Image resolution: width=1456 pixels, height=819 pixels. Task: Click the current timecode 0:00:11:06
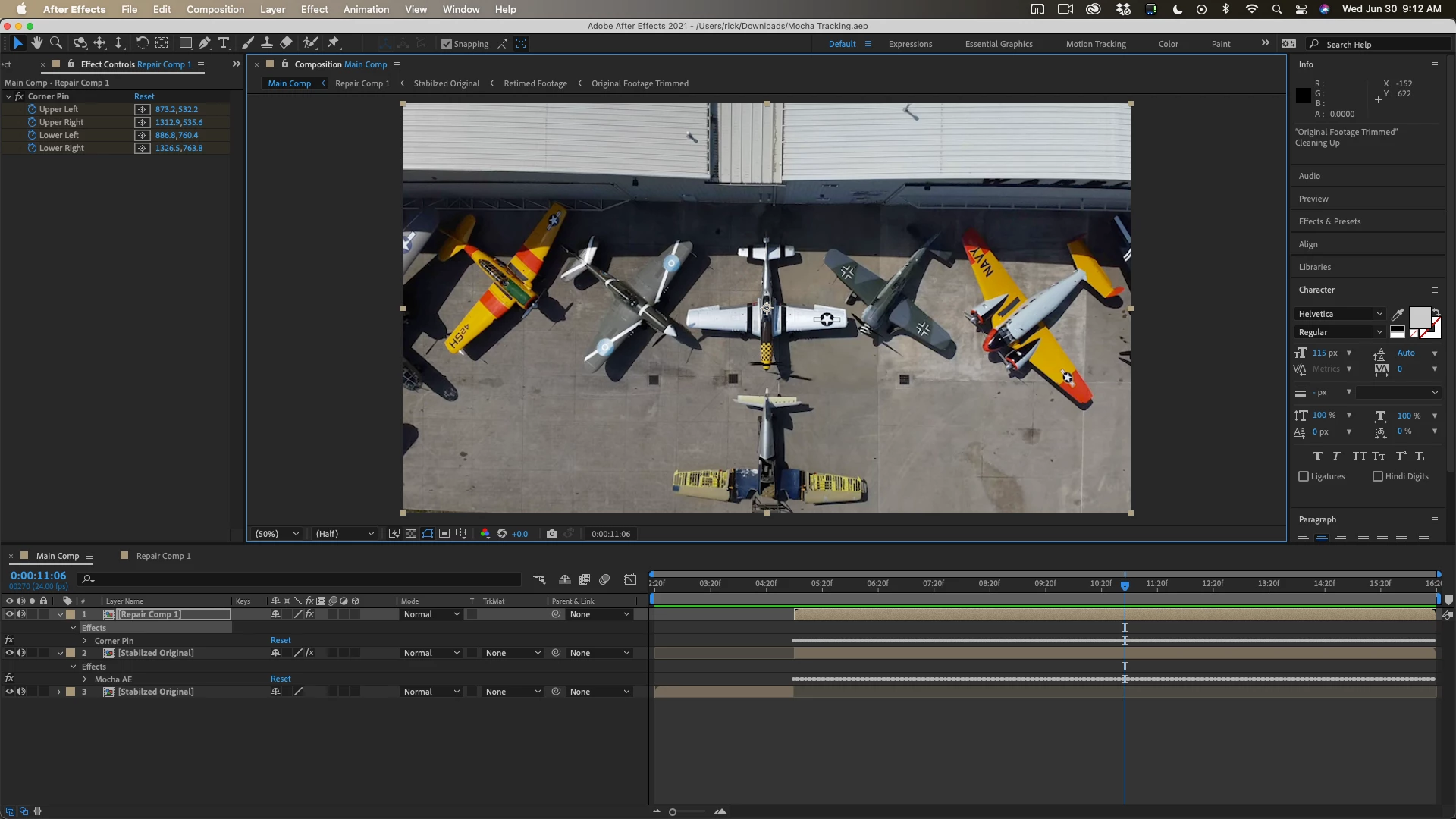click(39, 576)
